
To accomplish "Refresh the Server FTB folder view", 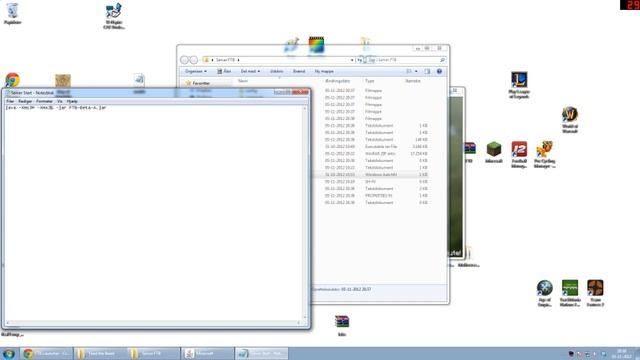I will pos(360,60).
